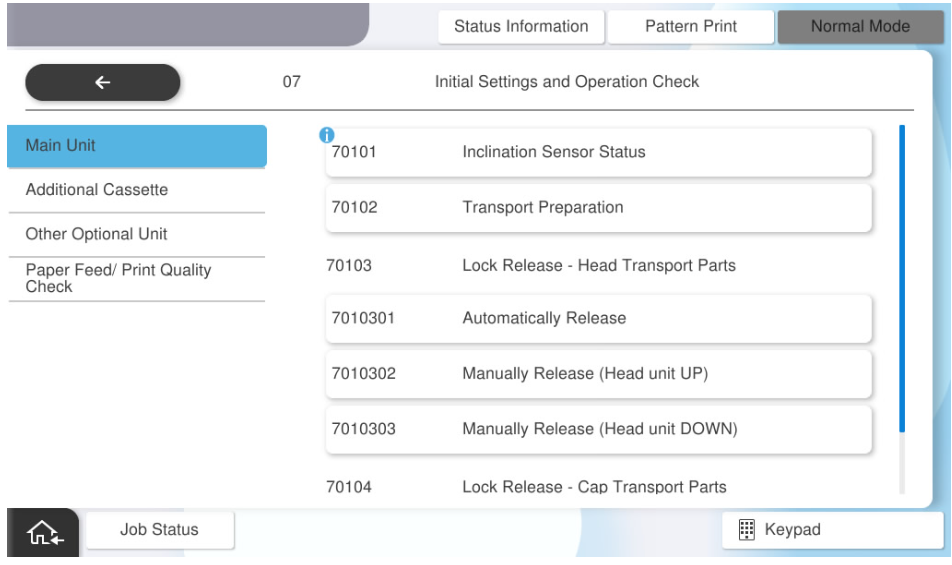The image size is (952, 565).
Task: Start Pattern Print
Action: pos(690,27)
